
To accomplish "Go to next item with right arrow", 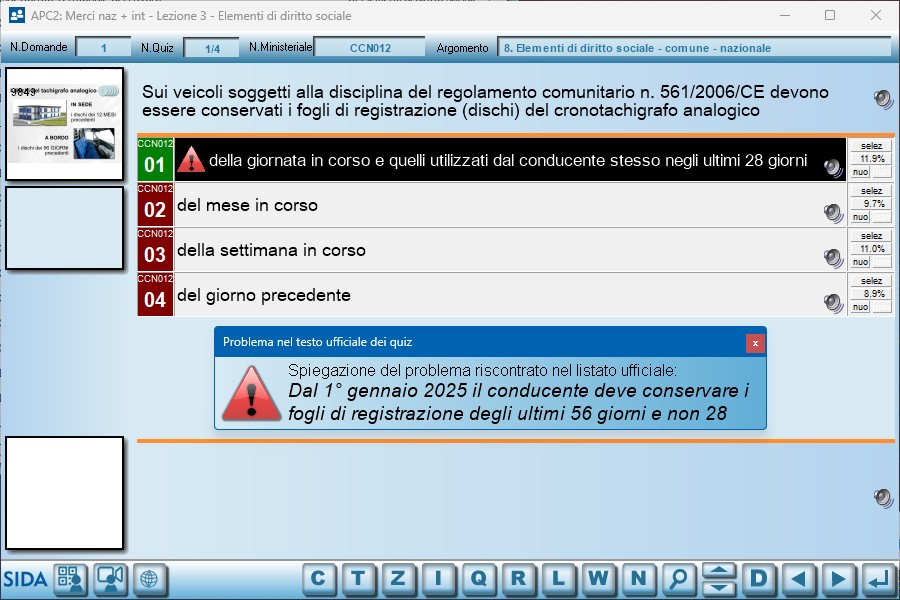I will (x=839, y=579).
